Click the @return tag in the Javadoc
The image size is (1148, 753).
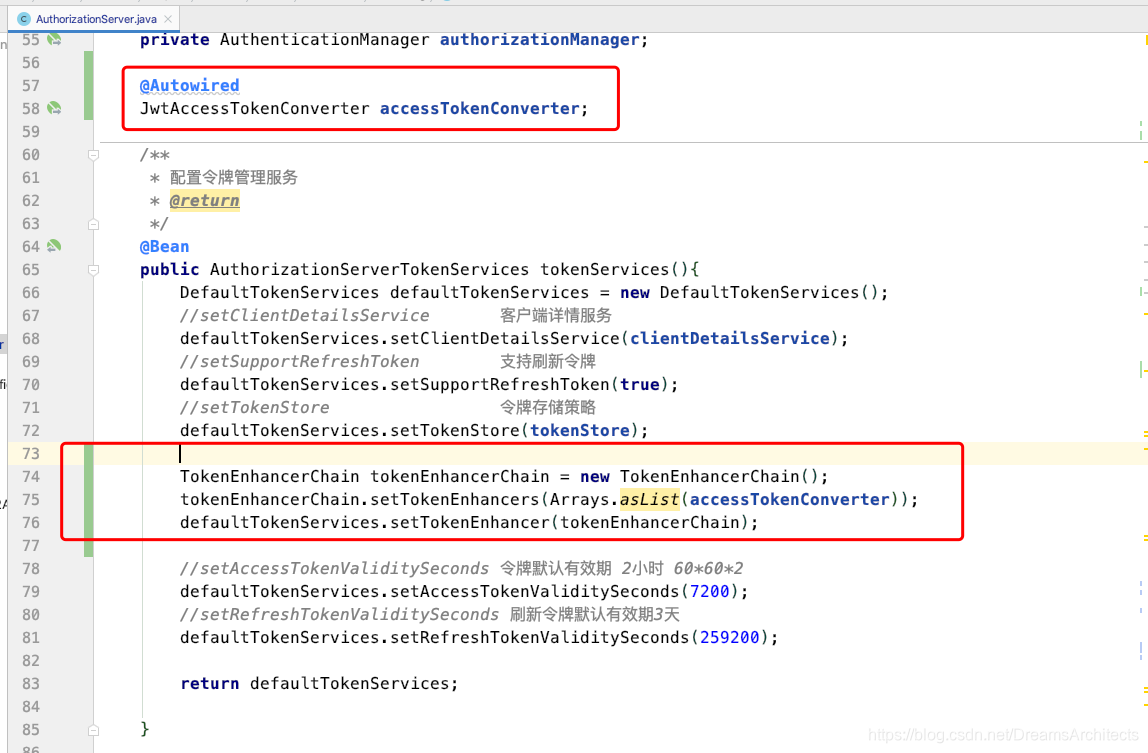click(x=204, y=201)
